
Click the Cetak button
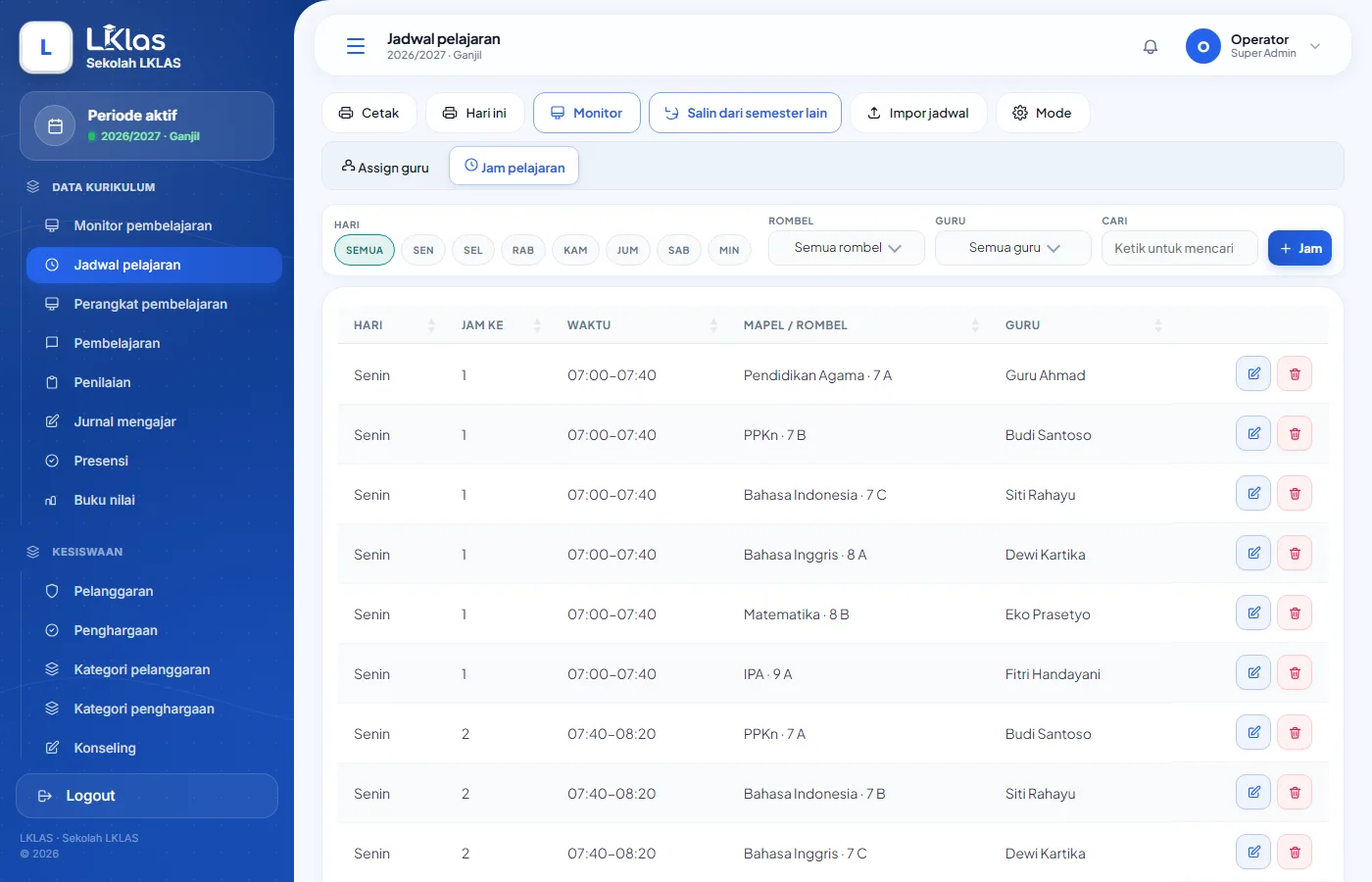point(368,113)
